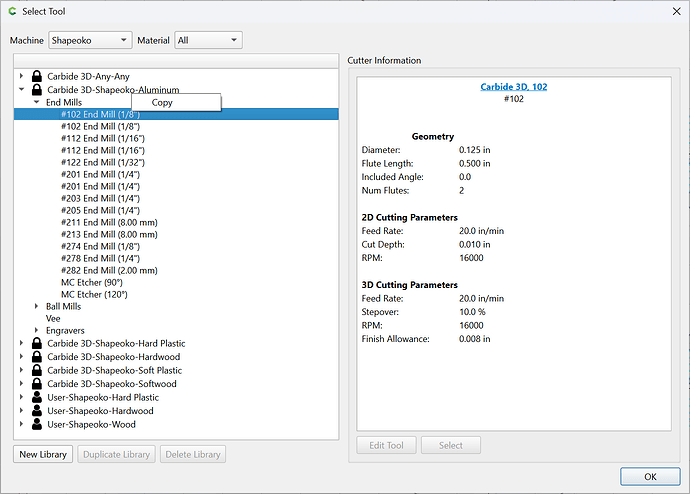Select #203 End Mill (1/4")
Image resolution: width=690 pixels, height=494 pixels.
100,198
